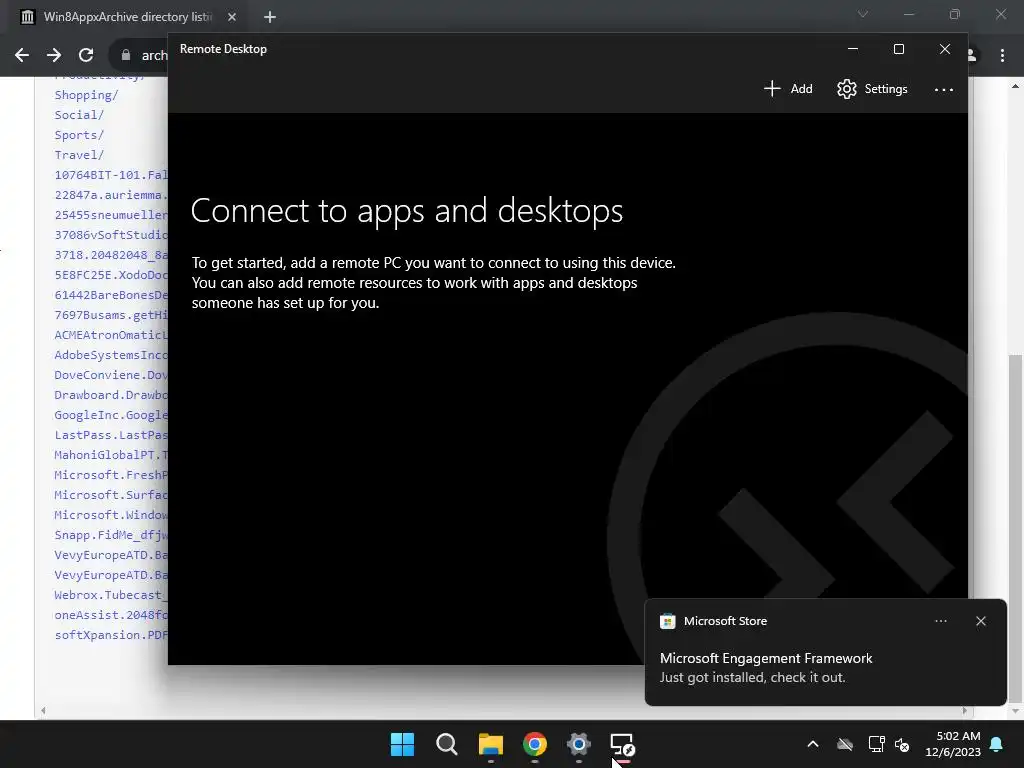Select the Win8AppxArchive directory listing tab
The width and height of the screenshot is (1024, 768).
[x=128, y=17]
